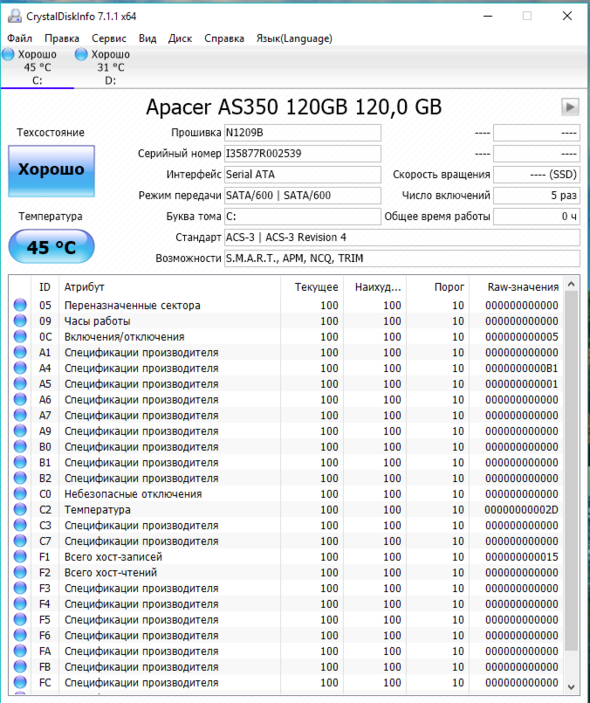Select the blue status orb for disk C:

(x=8, y=54)
